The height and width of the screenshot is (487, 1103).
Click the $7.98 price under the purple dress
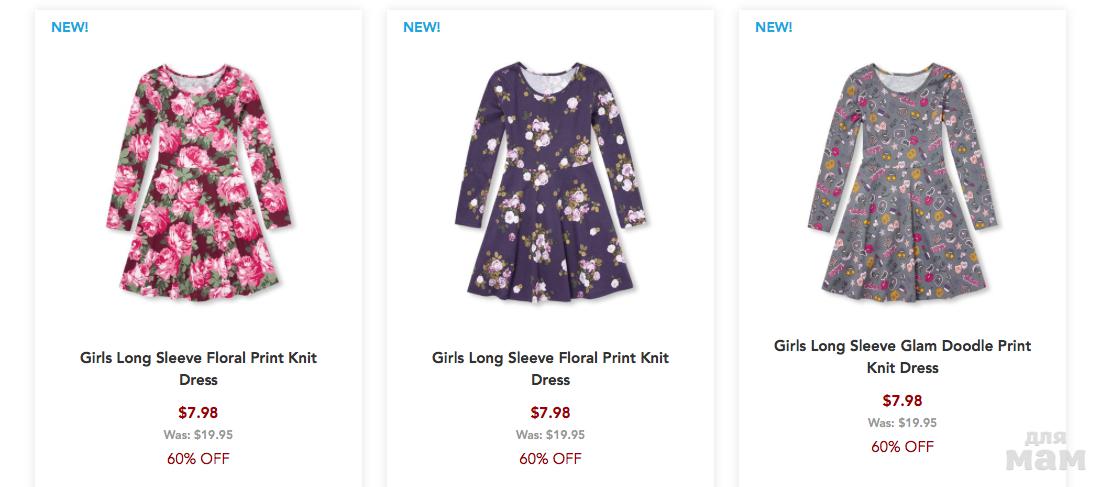(550, 412)
